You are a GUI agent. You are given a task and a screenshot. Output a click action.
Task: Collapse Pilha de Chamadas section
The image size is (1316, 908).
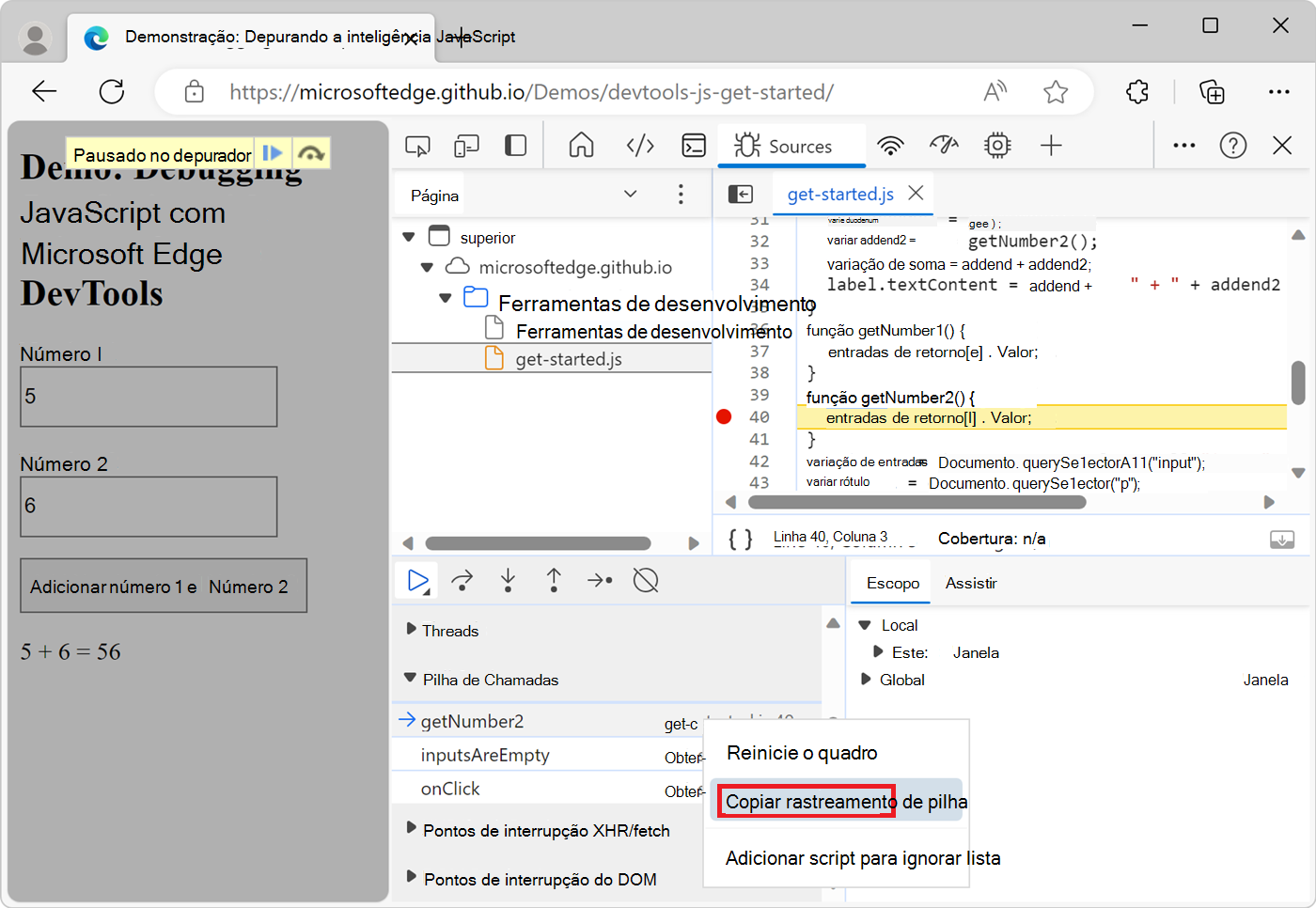tap(410, 677)
